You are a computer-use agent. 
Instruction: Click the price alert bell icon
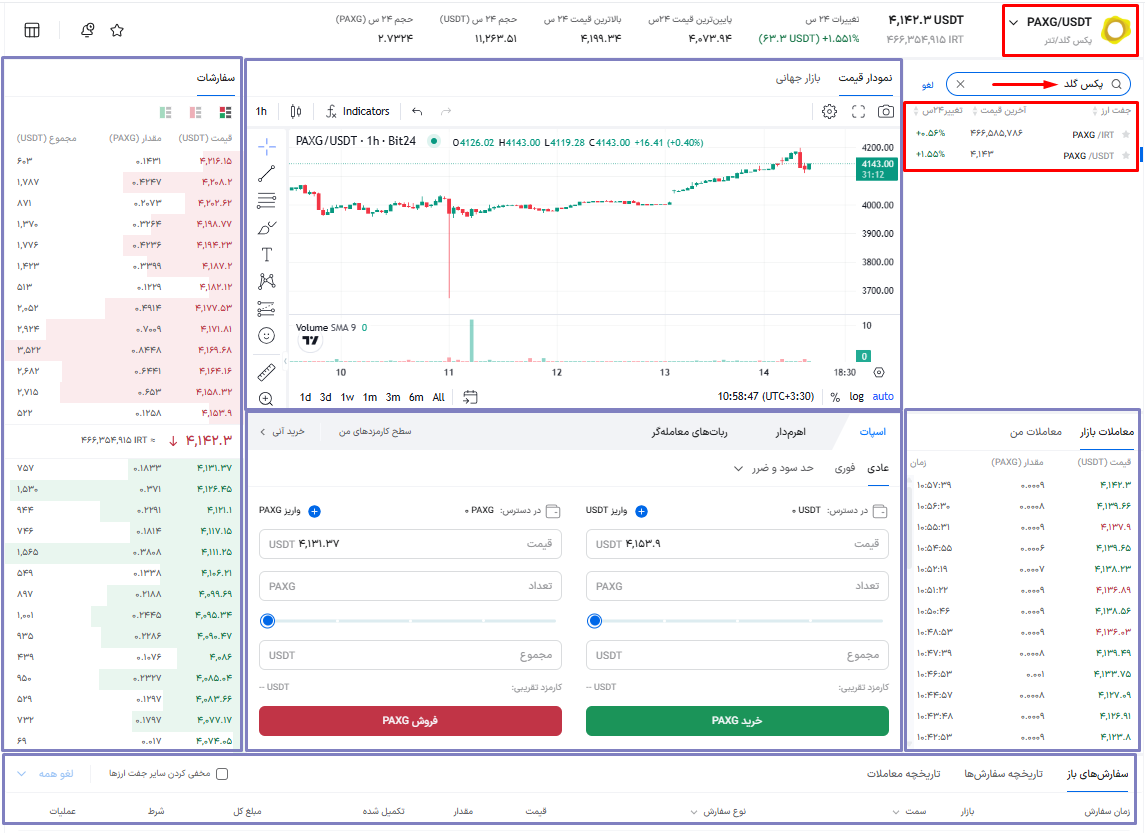pyautogui.click(x=88, y=30)
